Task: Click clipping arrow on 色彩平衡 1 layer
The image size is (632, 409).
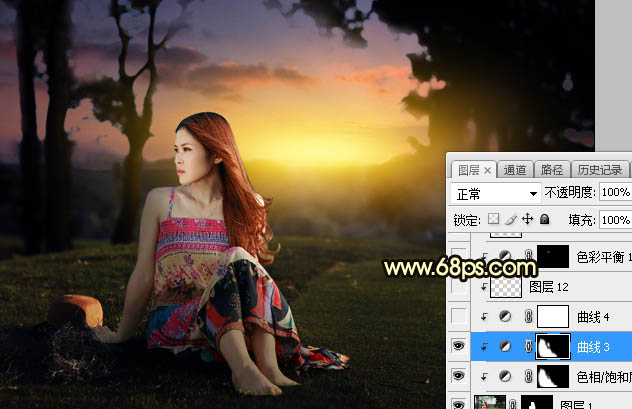Action: pyautogui.click(x=484, y=255)
